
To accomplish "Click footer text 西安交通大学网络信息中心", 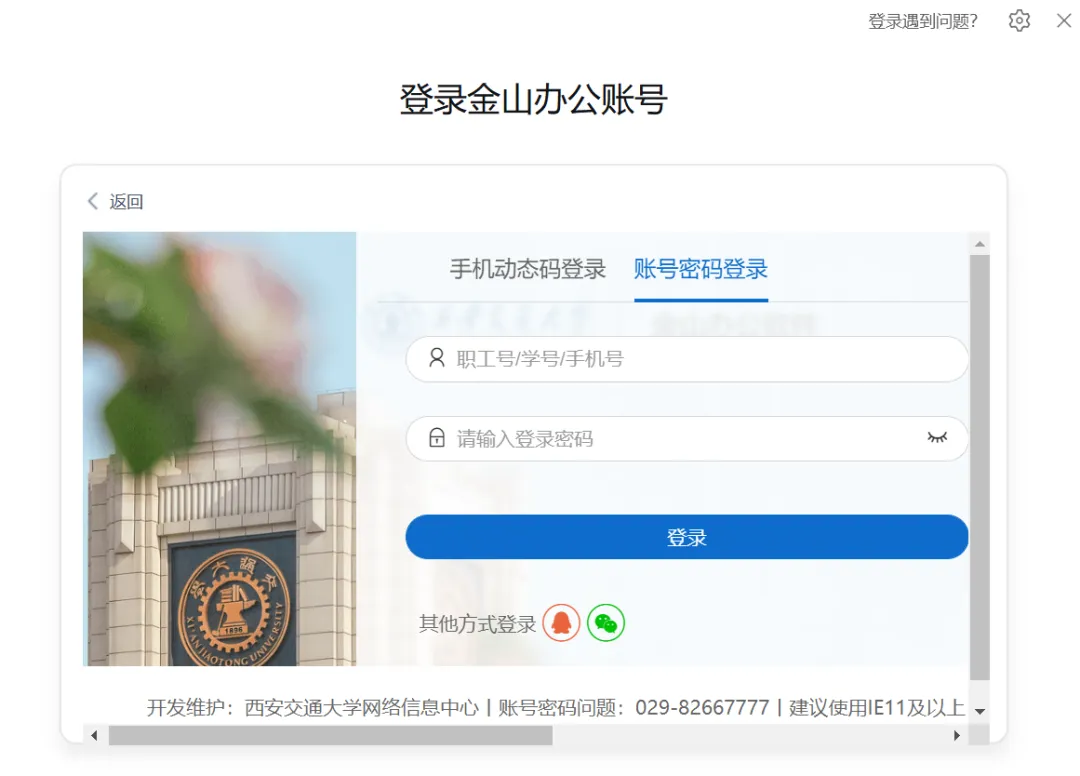I will pos(362,707).
